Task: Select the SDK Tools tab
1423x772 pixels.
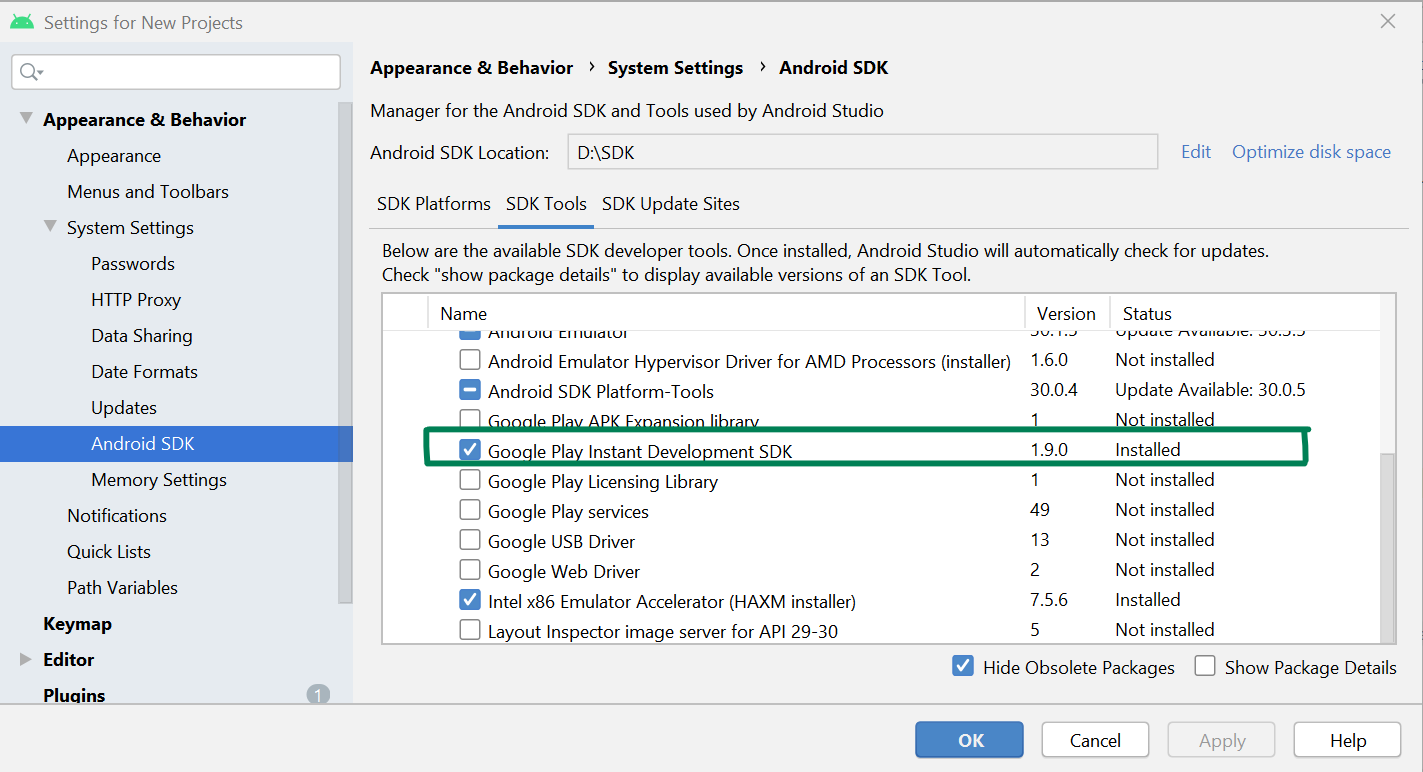Action: (x=546, y=204)
